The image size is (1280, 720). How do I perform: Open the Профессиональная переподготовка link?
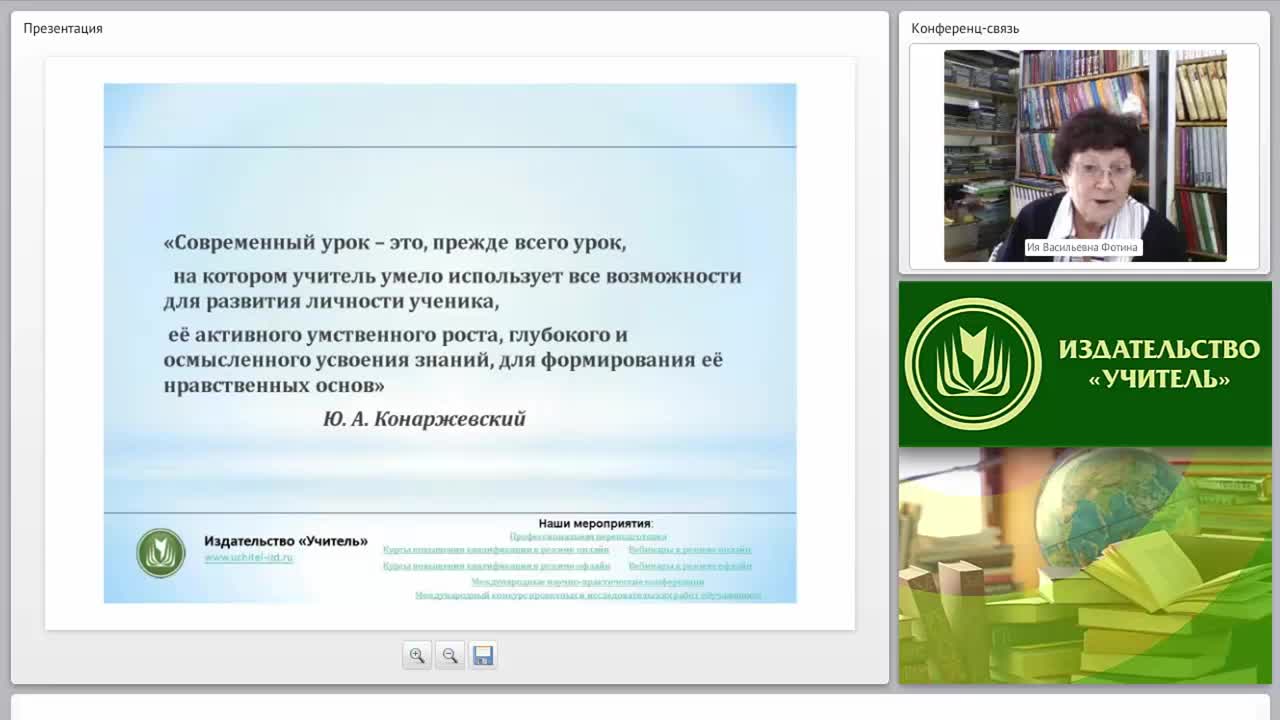click(x=588, y=537)
